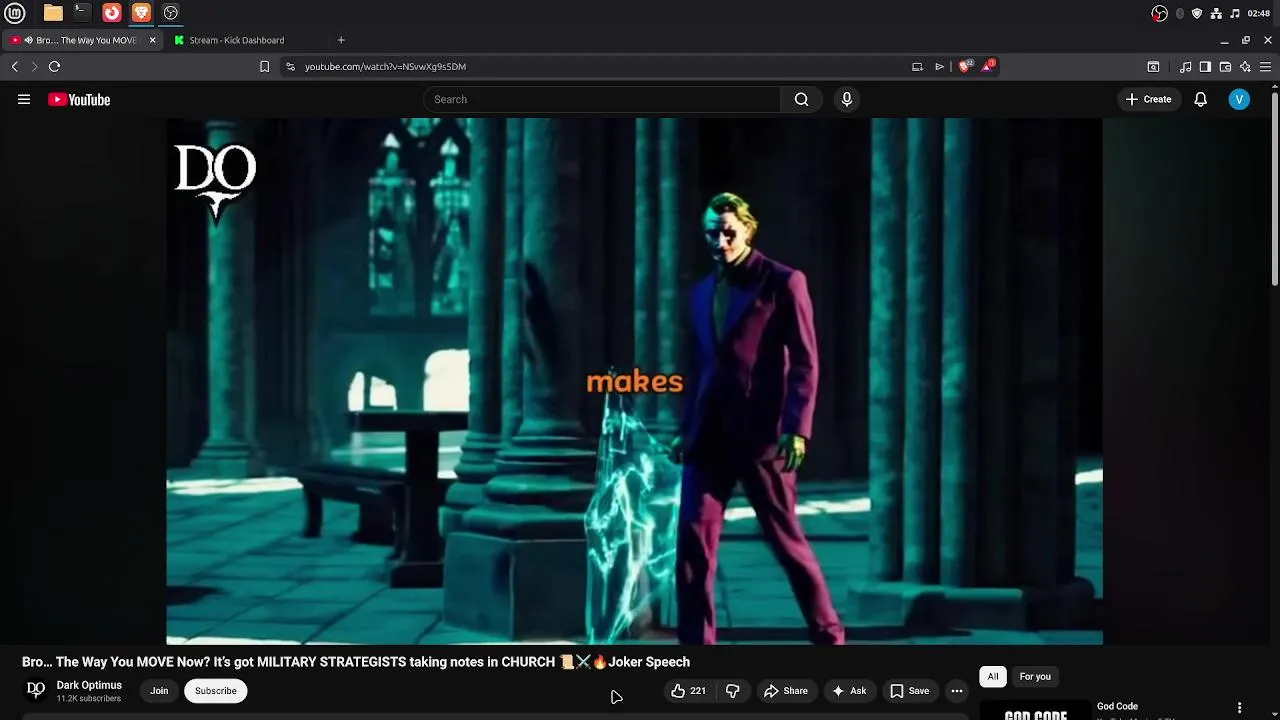Screen dimensions: 1280x720
Task: Ask about this video
Action: click(849, 690)
